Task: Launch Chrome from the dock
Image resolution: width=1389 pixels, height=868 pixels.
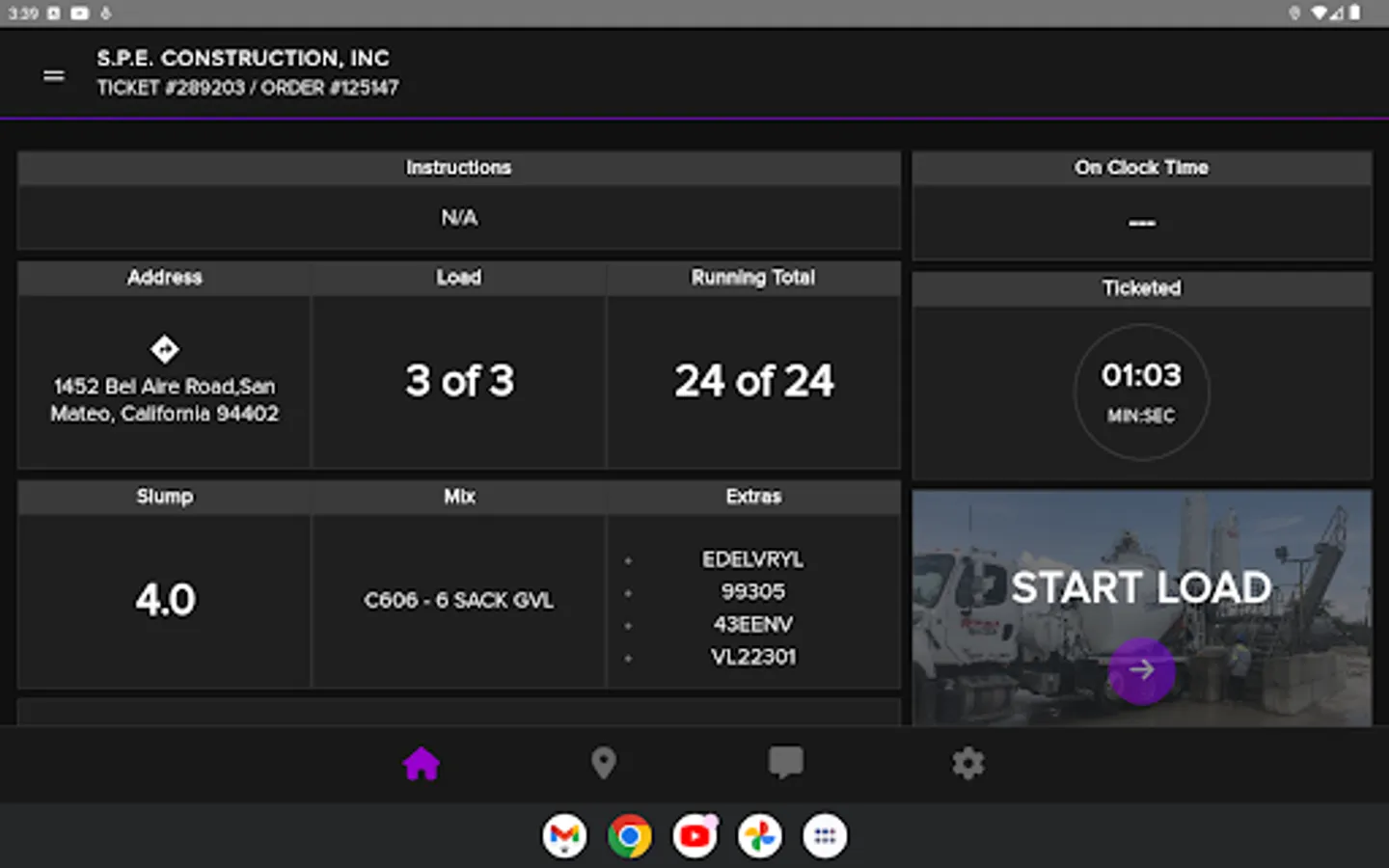Action: click(x=630, y=836)
